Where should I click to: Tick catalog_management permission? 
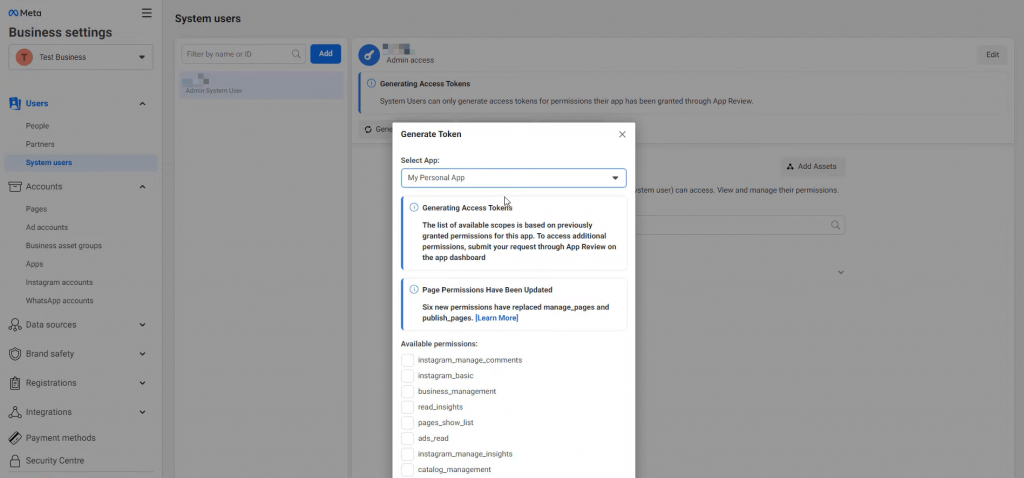(407, 470)
